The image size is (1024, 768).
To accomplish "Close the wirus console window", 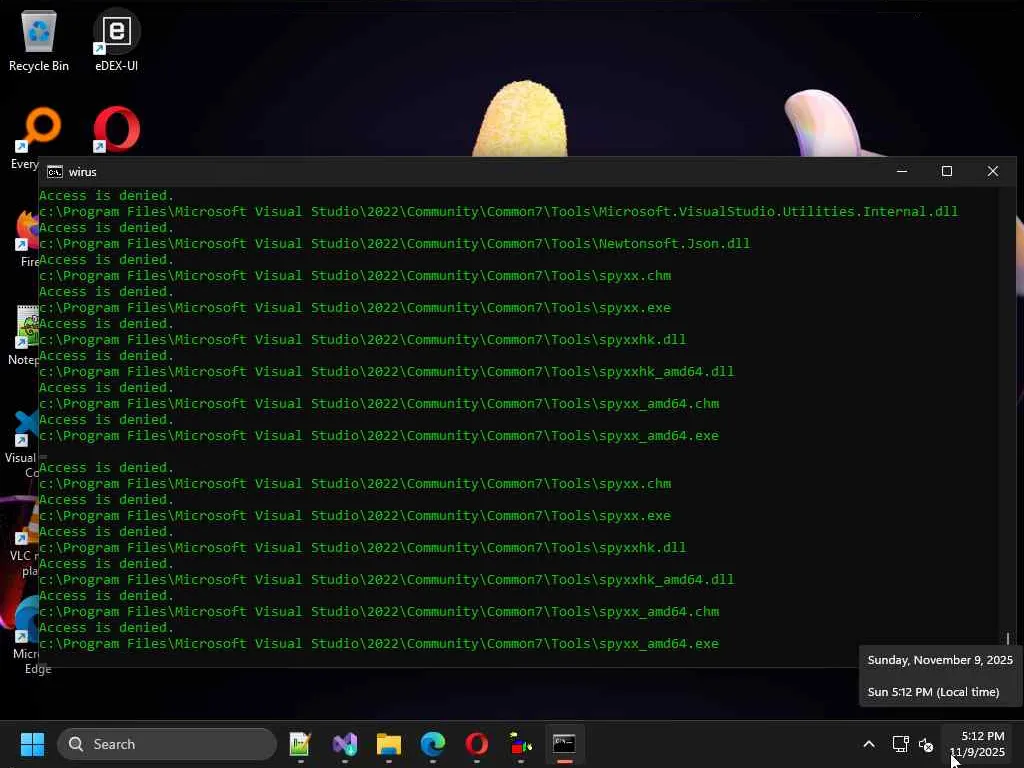I will point(993,171).
